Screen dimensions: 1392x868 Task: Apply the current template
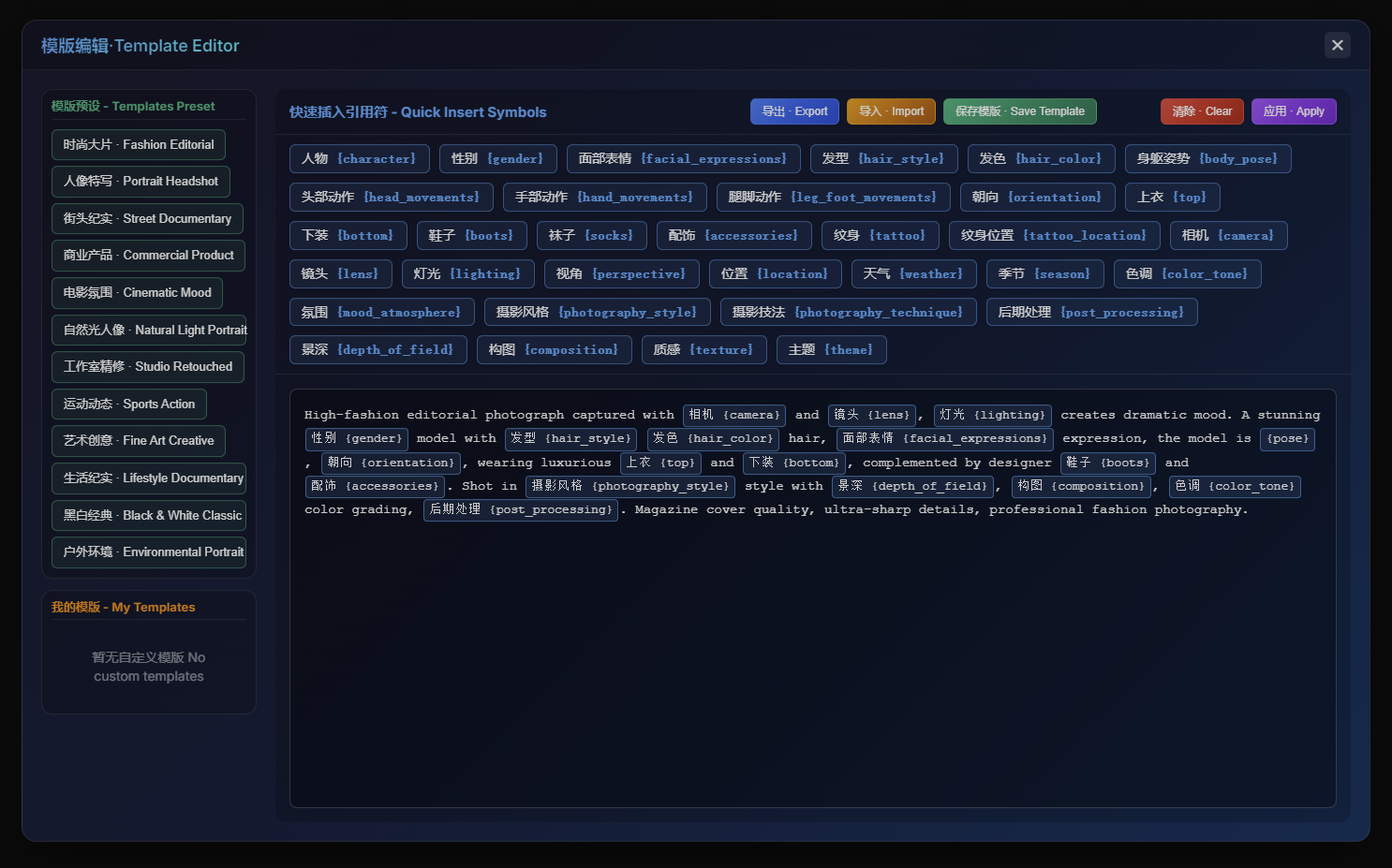[1294, 111]
